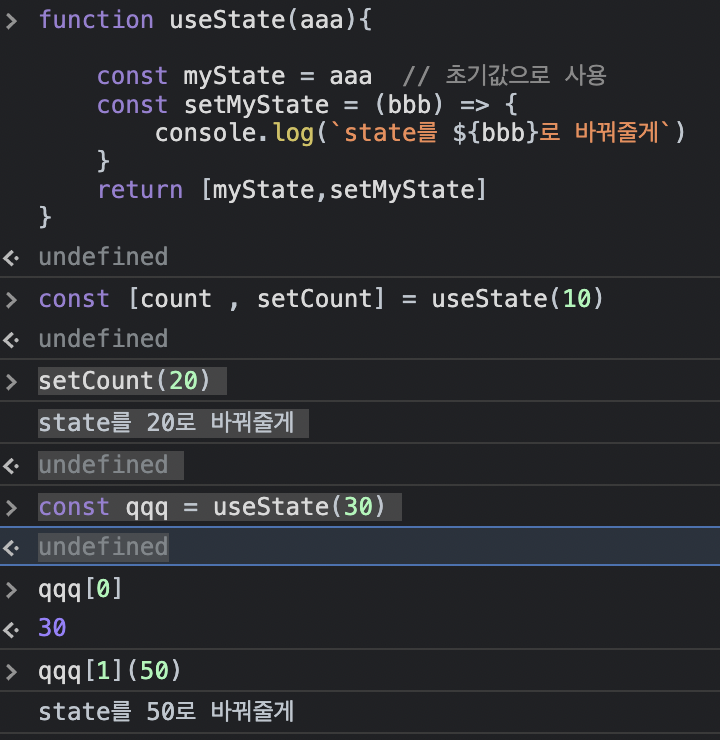
Task: Click the return arrow beside 'undefined' below useState(10)
Action: click(11, 340)
